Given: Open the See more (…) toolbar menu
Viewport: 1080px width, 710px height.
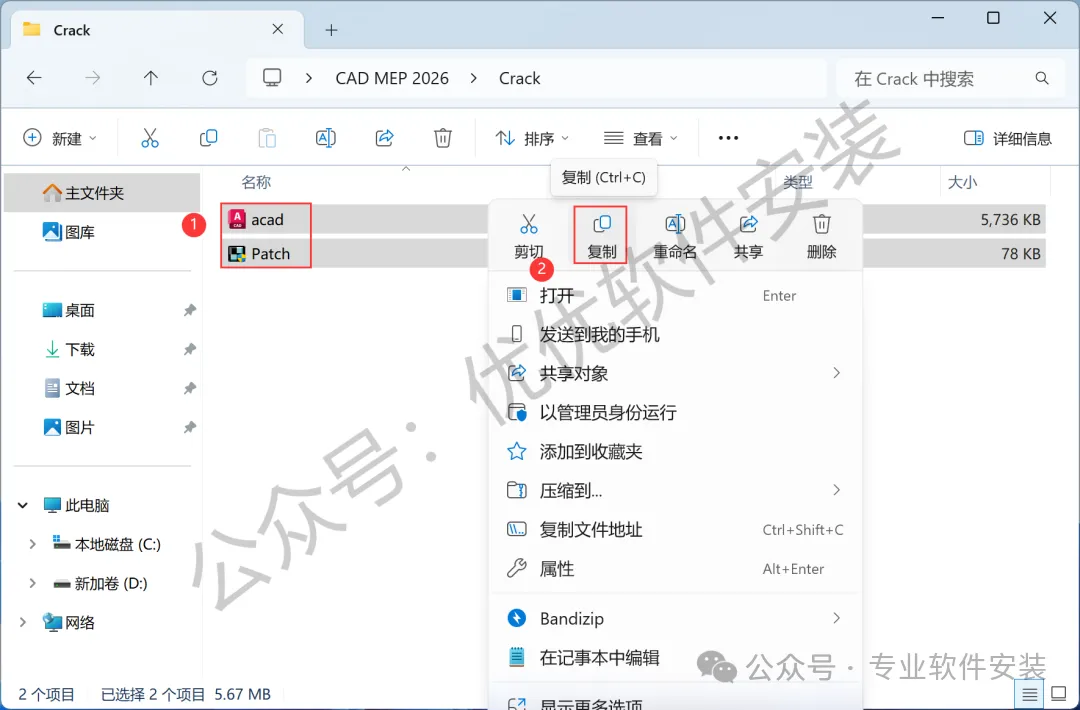Looking at the screenshot, I should [x=728, y=138].
